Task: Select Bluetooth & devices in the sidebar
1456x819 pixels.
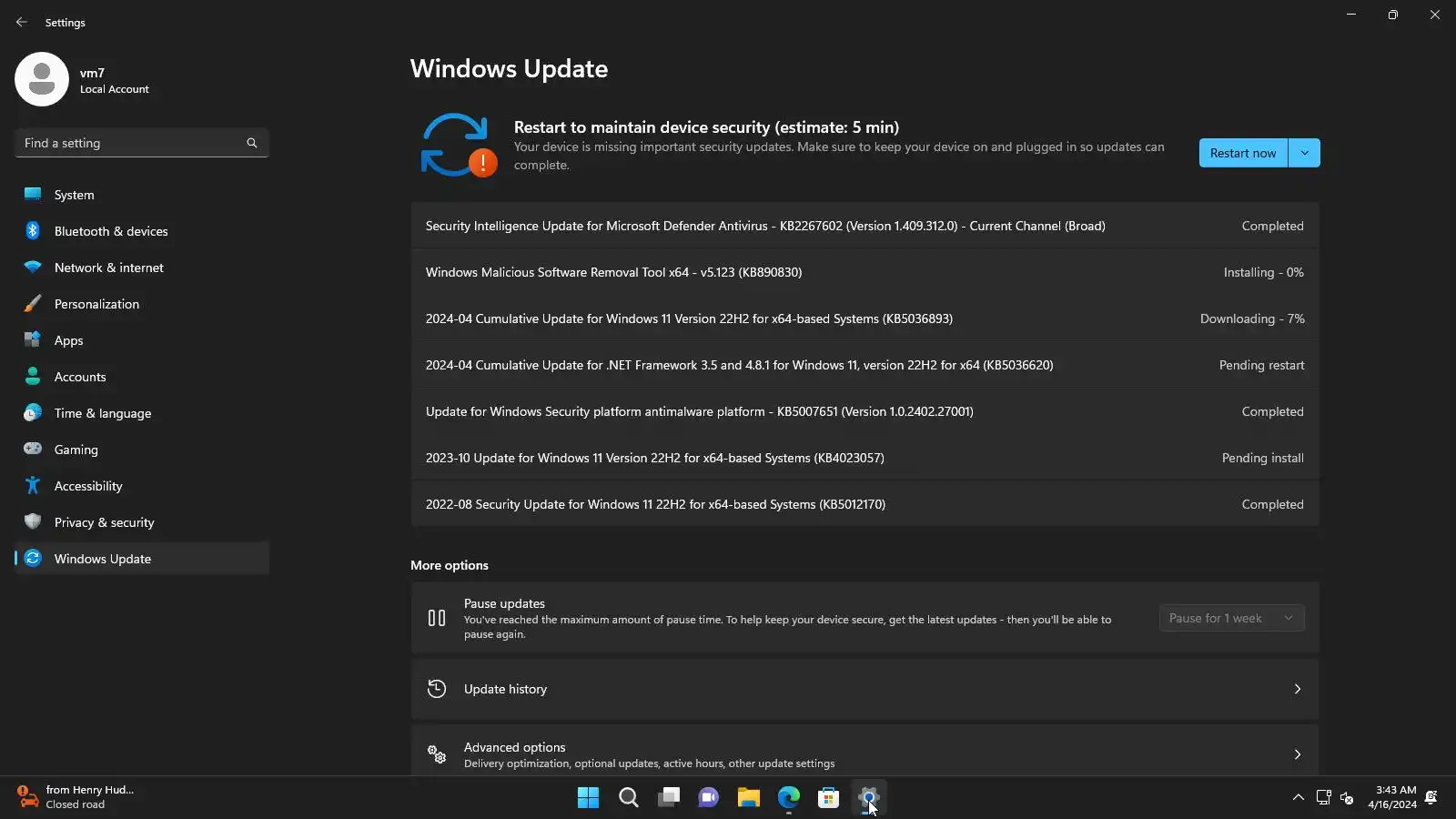Action: click(x=142, y=231)
